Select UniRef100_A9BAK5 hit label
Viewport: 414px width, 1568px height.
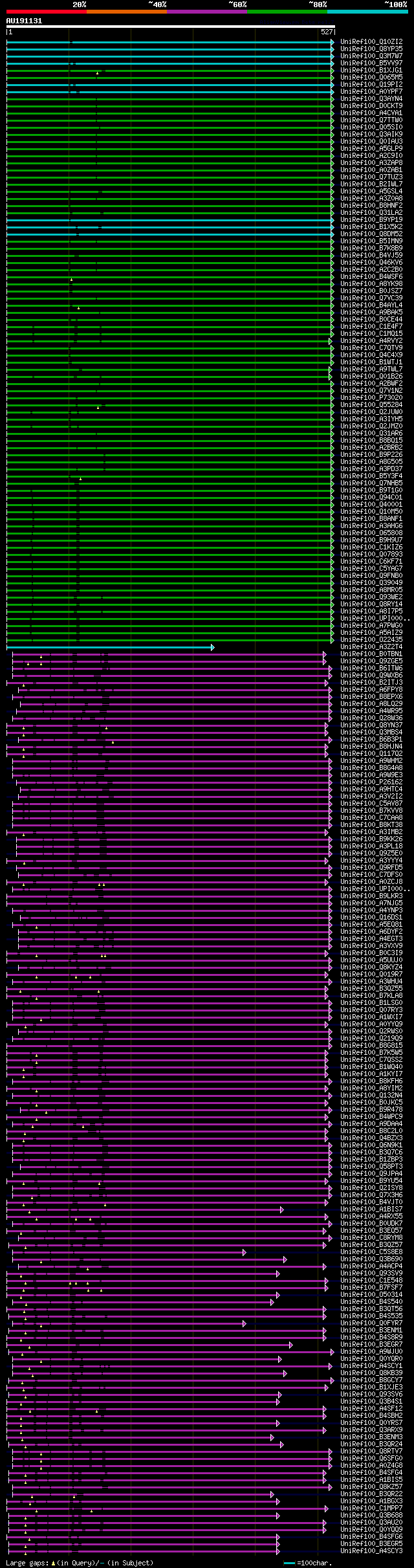[371, 312]
